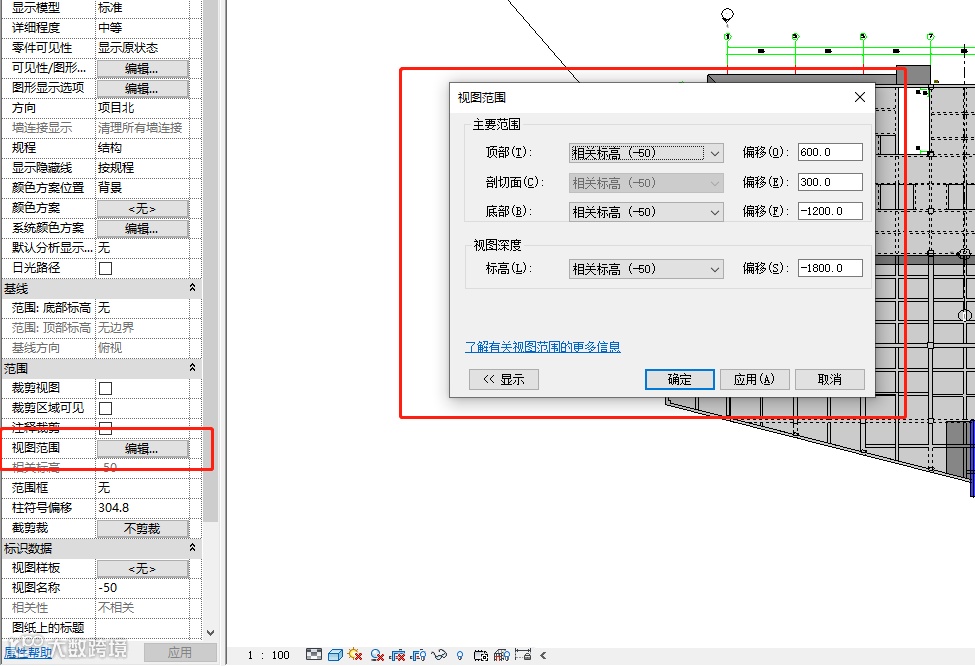Select the 规程 value 结构

click(x=142, y=148)
